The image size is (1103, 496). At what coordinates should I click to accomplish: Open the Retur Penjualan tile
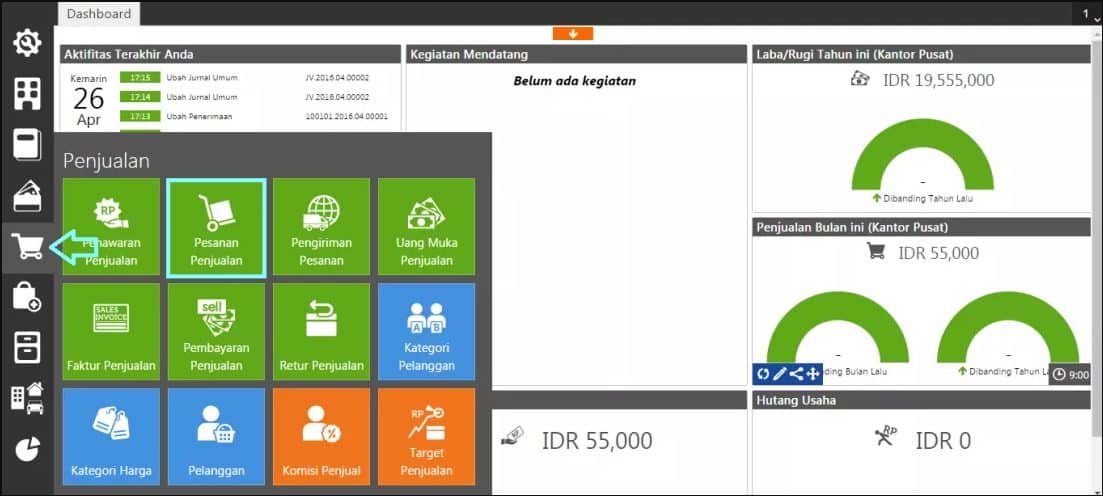[321, 331]
